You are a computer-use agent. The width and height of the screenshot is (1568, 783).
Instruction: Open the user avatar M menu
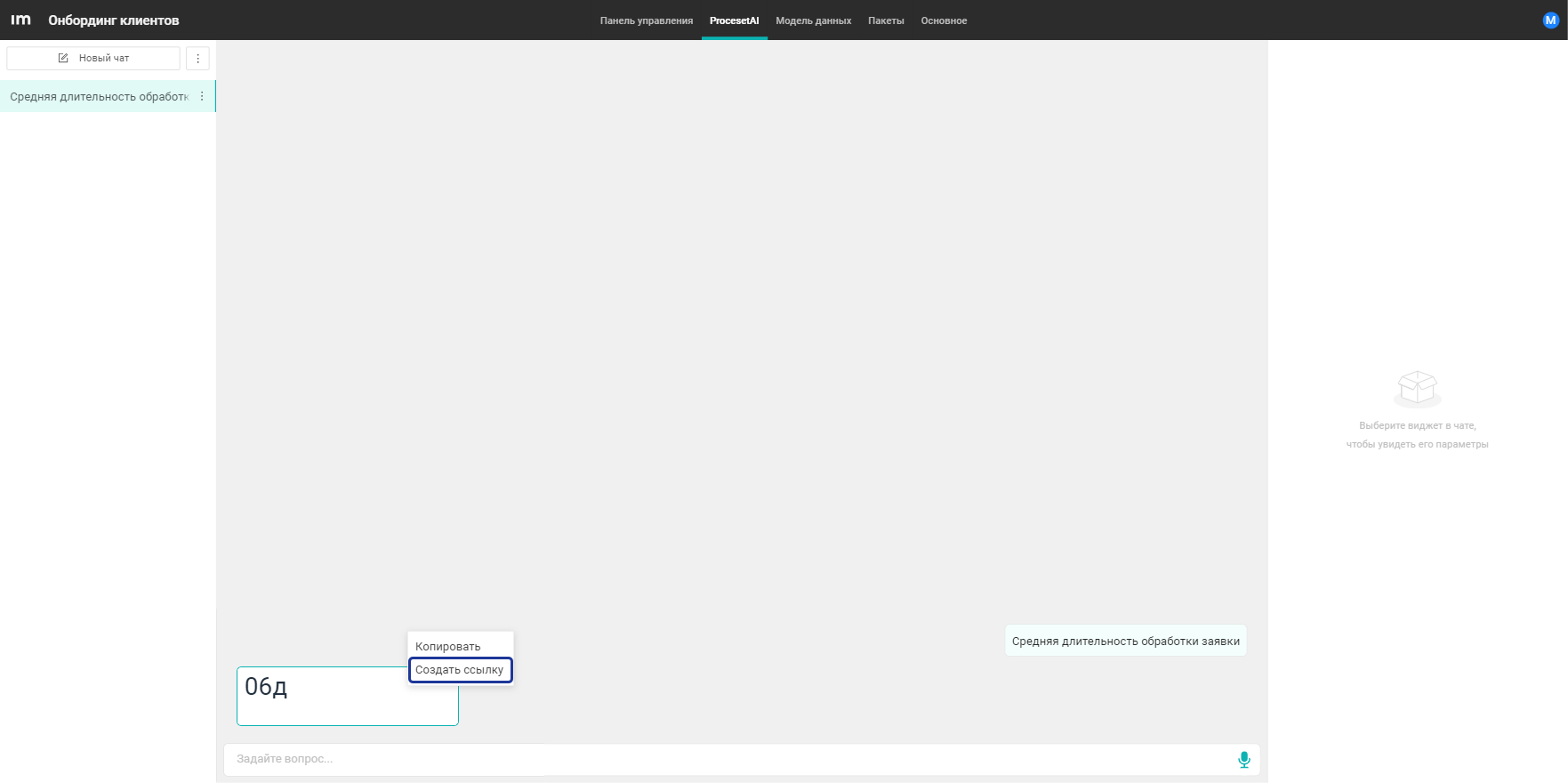[x=1550, y=20]
